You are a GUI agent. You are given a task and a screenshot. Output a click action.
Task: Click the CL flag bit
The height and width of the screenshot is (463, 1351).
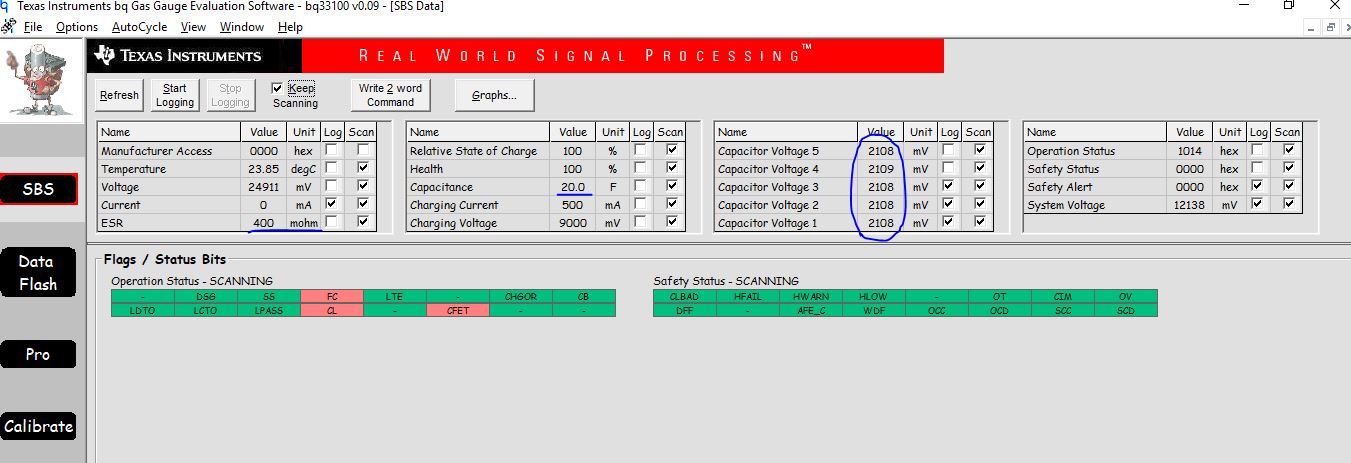[331, 310]
